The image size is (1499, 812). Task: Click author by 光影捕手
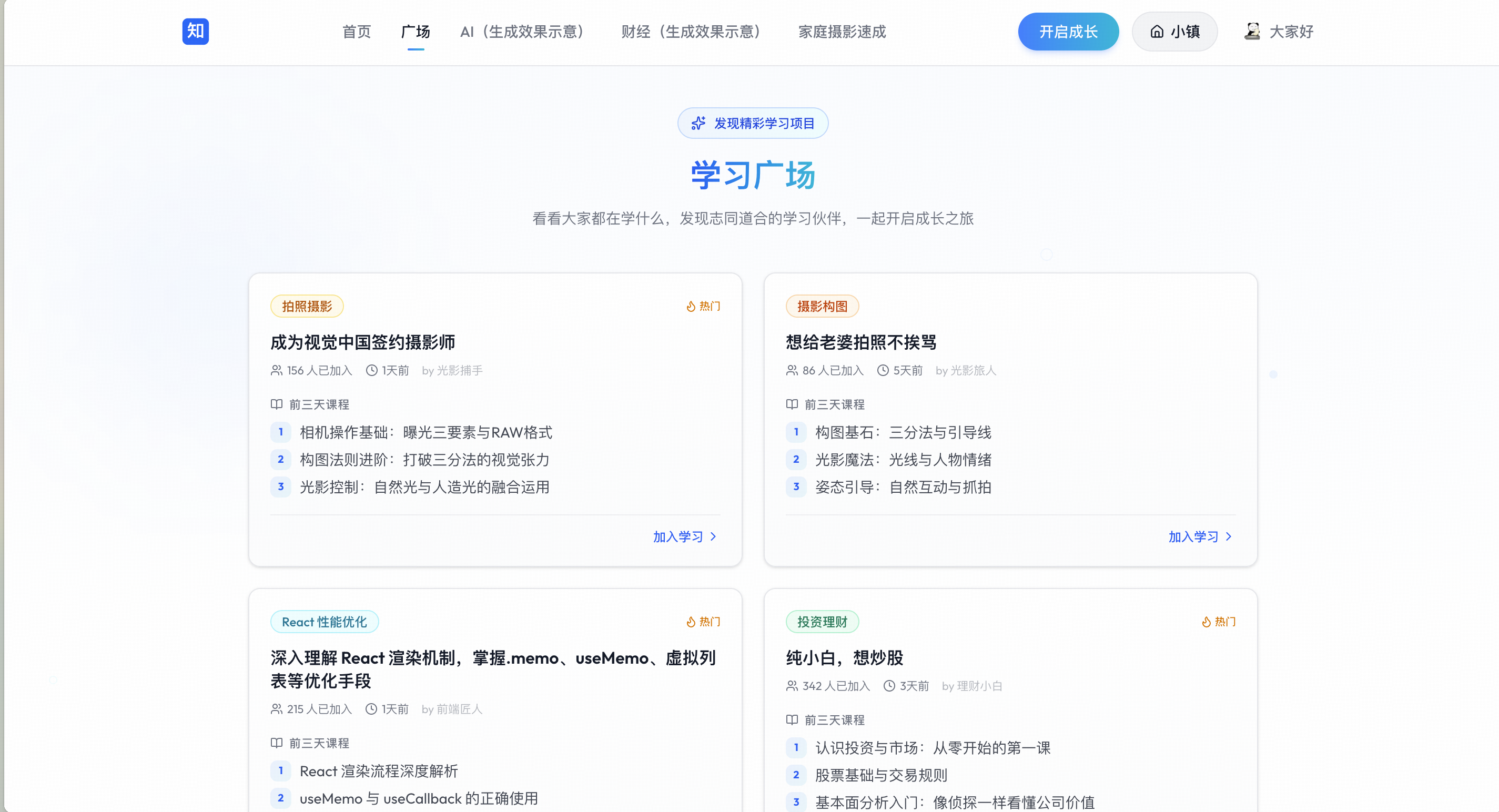[x=452, y=371]
